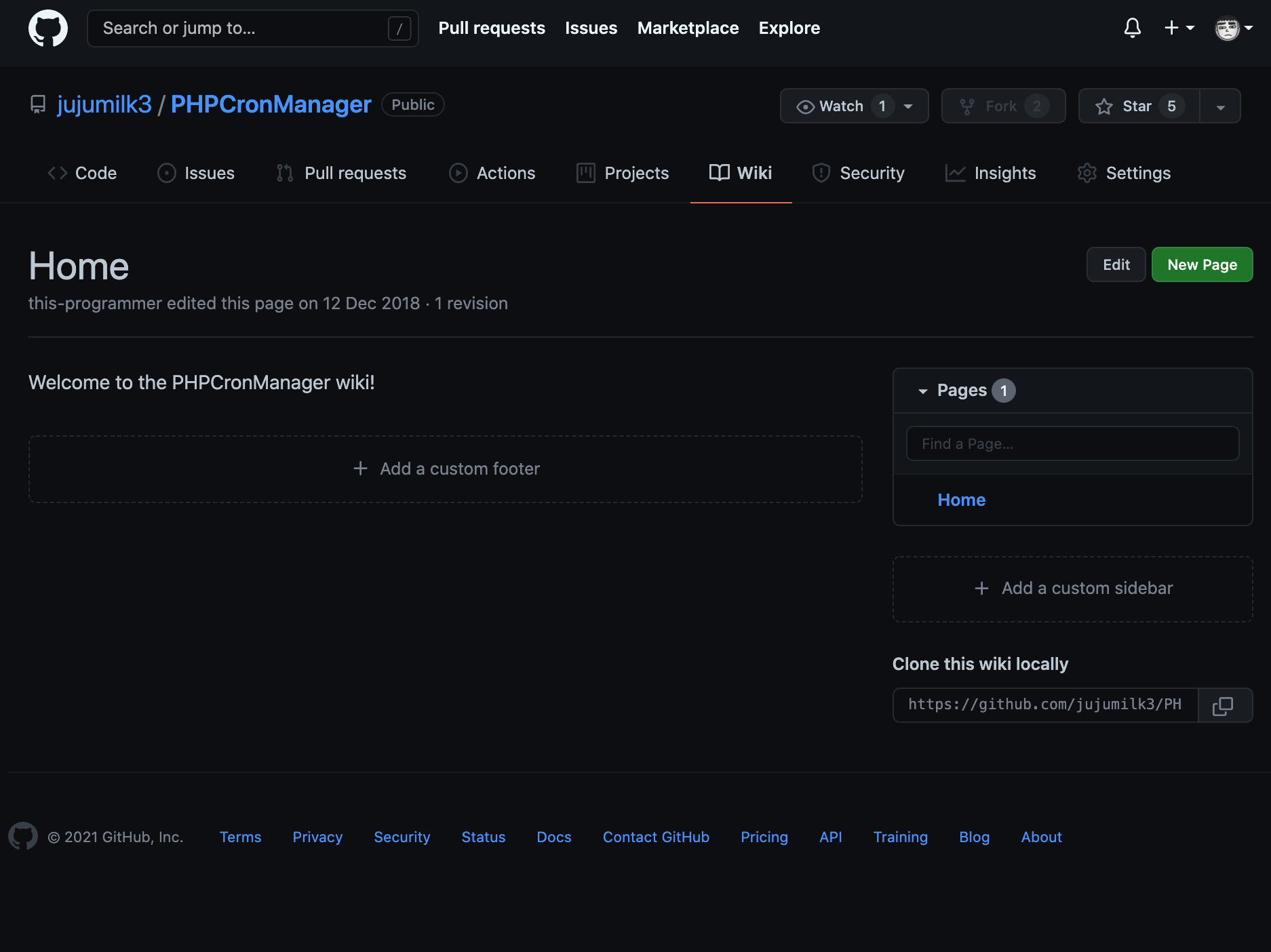Screen dimensions: 1271x952
Task: Open Marketplace in top navigation
Action: click(x=688, y=28)
